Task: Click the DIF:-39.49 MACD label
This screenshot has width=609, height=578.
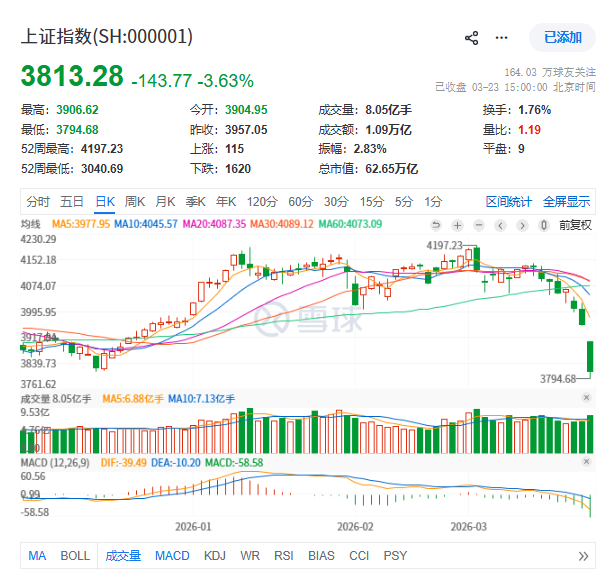Action: [124, 463]
